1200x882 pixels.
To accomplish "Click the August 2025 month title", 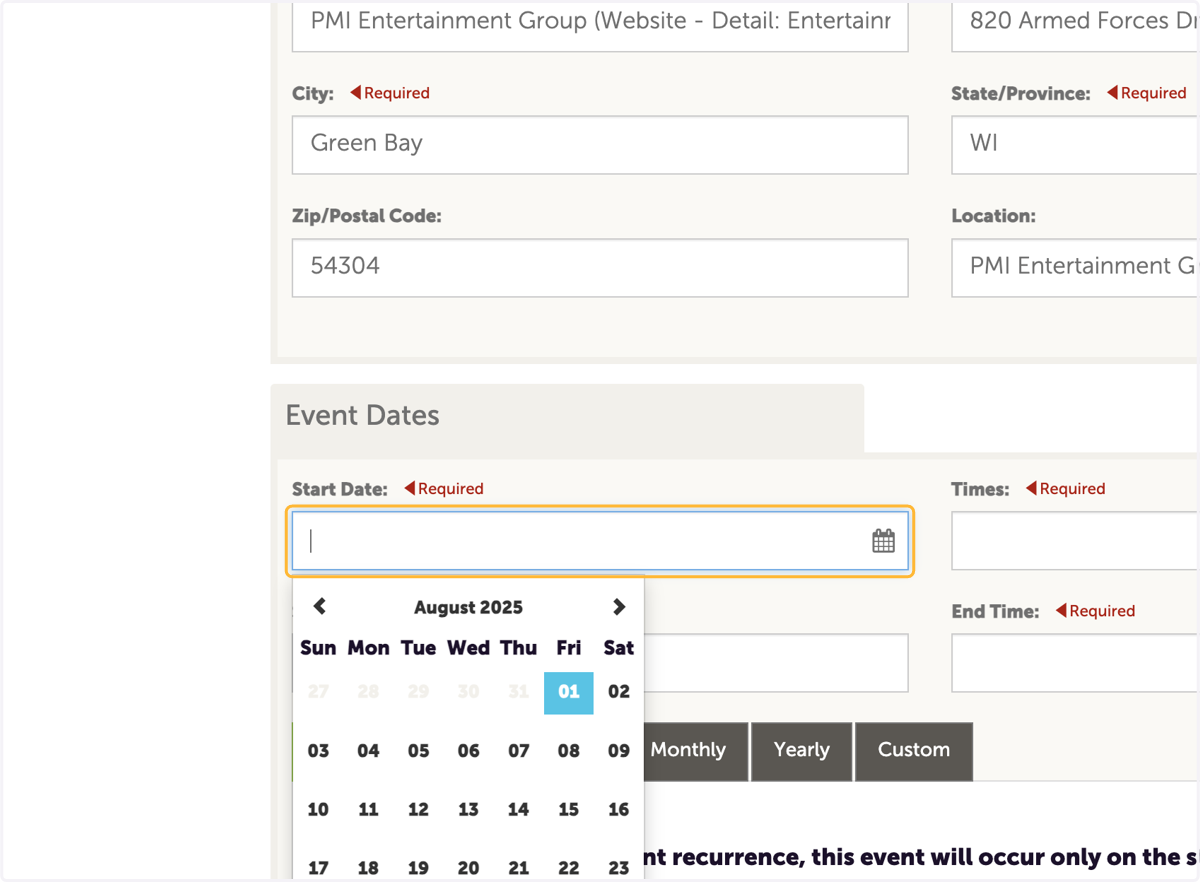I will tap(468, 607).
